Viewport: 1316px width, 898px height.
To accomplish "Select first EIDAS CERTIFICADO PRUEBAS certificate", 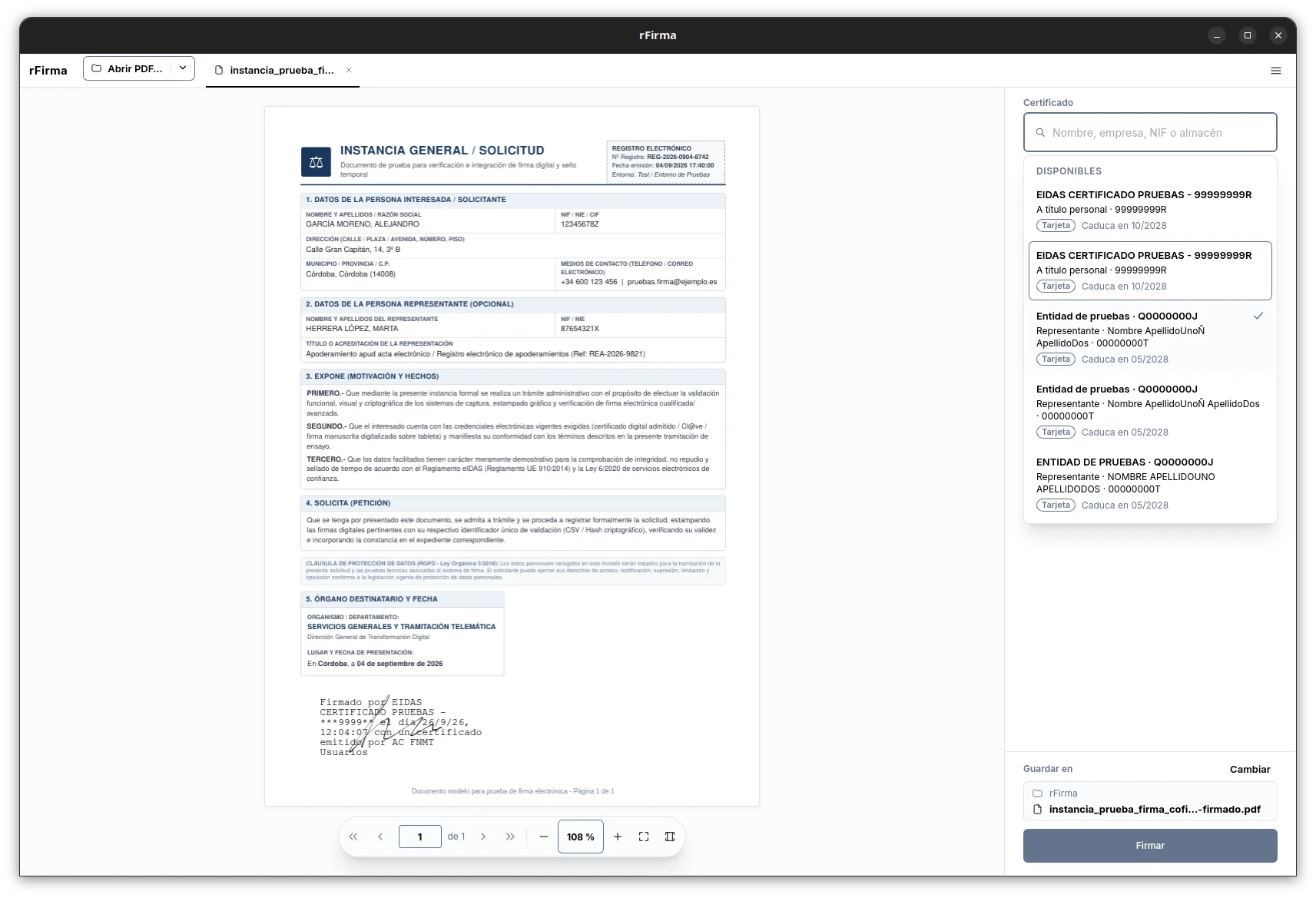I will coord(1150,210).
